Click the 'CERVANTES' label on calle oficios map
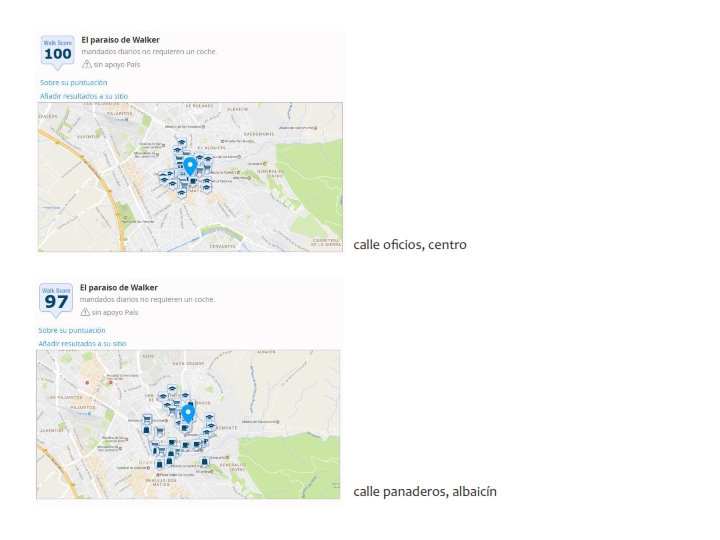 tap(223, 247)
